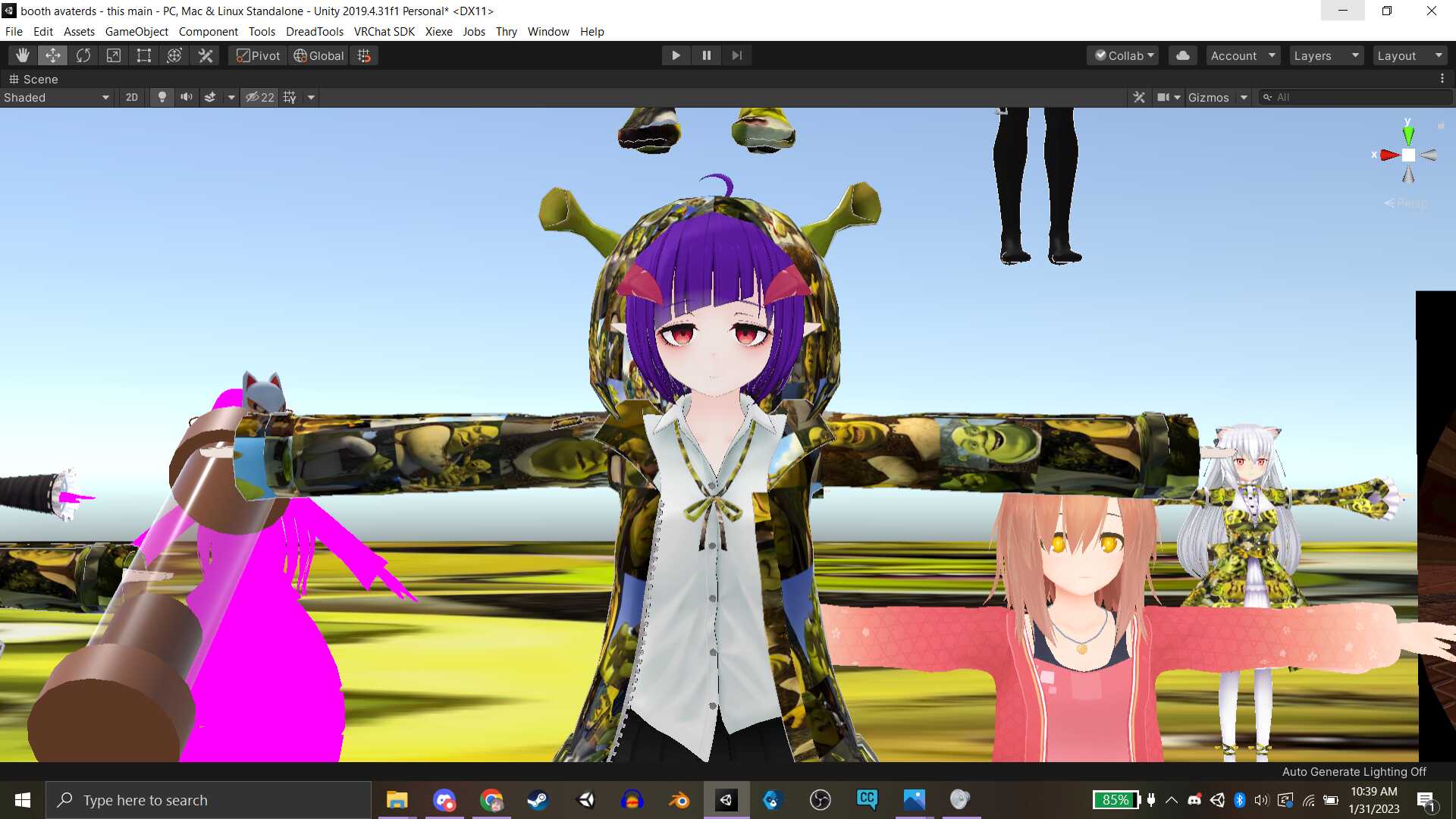This screenshot has height=819, width=1456.
Task: Select the Hand tool
Action: pos(23,55)
